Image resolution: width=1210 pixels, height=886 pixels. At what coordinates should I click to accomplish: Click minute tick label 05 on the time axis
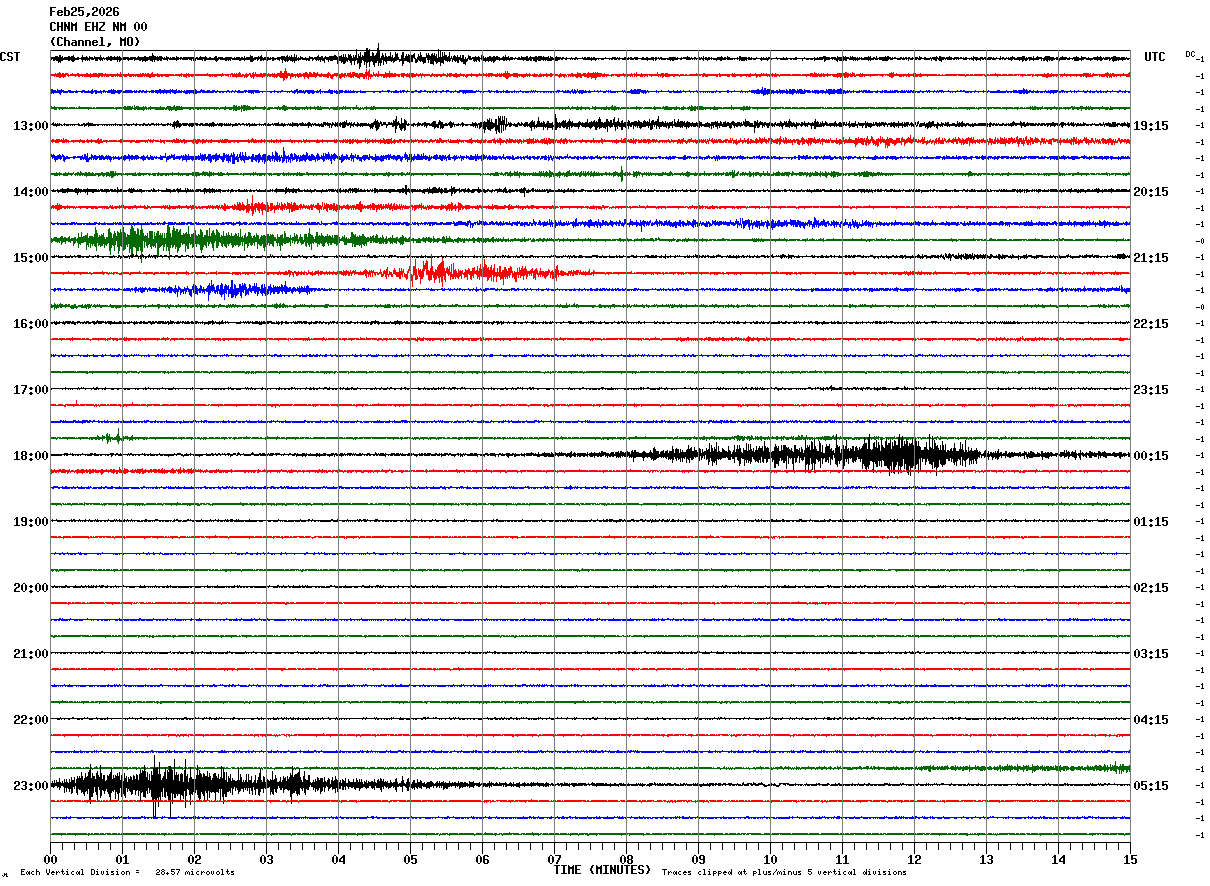click(410, 859)
